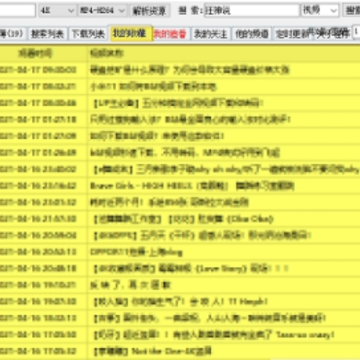Select the row mentioning 小米11
This screenshot has width=360, height=360.
pos(180,87)
